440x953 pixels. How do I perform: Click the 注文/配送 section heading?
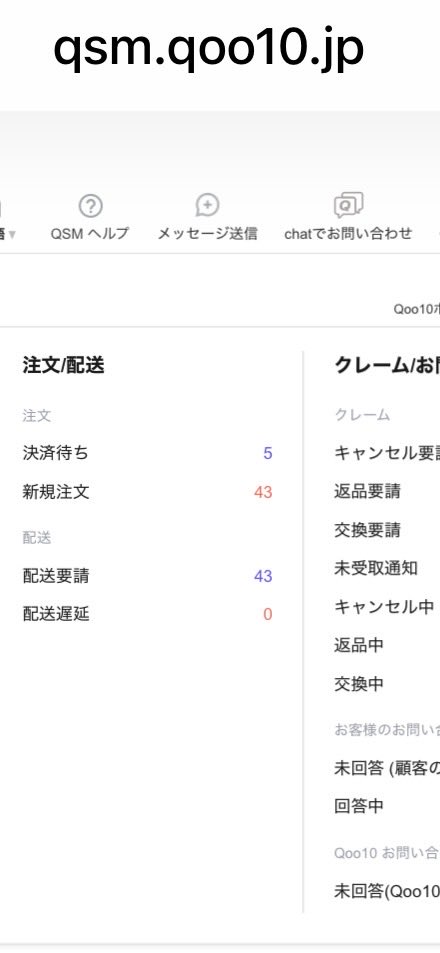(x=63, y=365)
